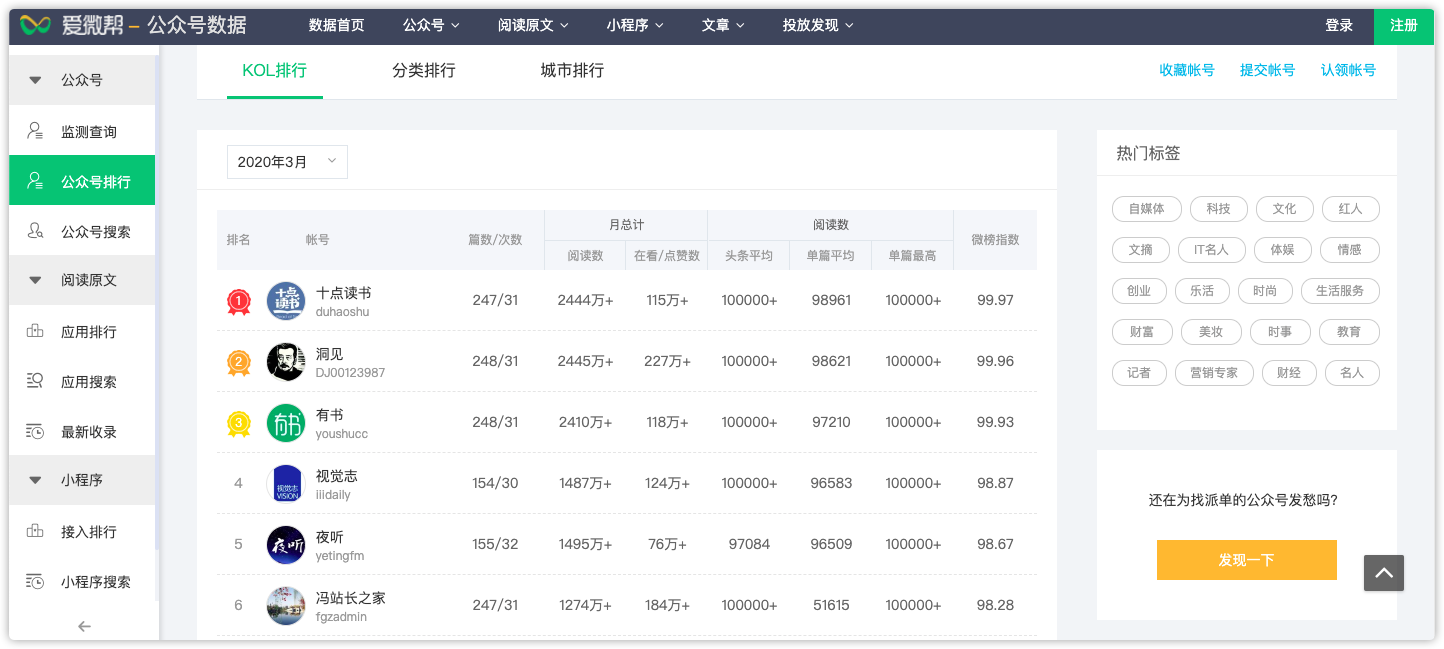1444x649 pixels.
Task: Go to 数据首页 in top navigation
Action: [337, 25]
